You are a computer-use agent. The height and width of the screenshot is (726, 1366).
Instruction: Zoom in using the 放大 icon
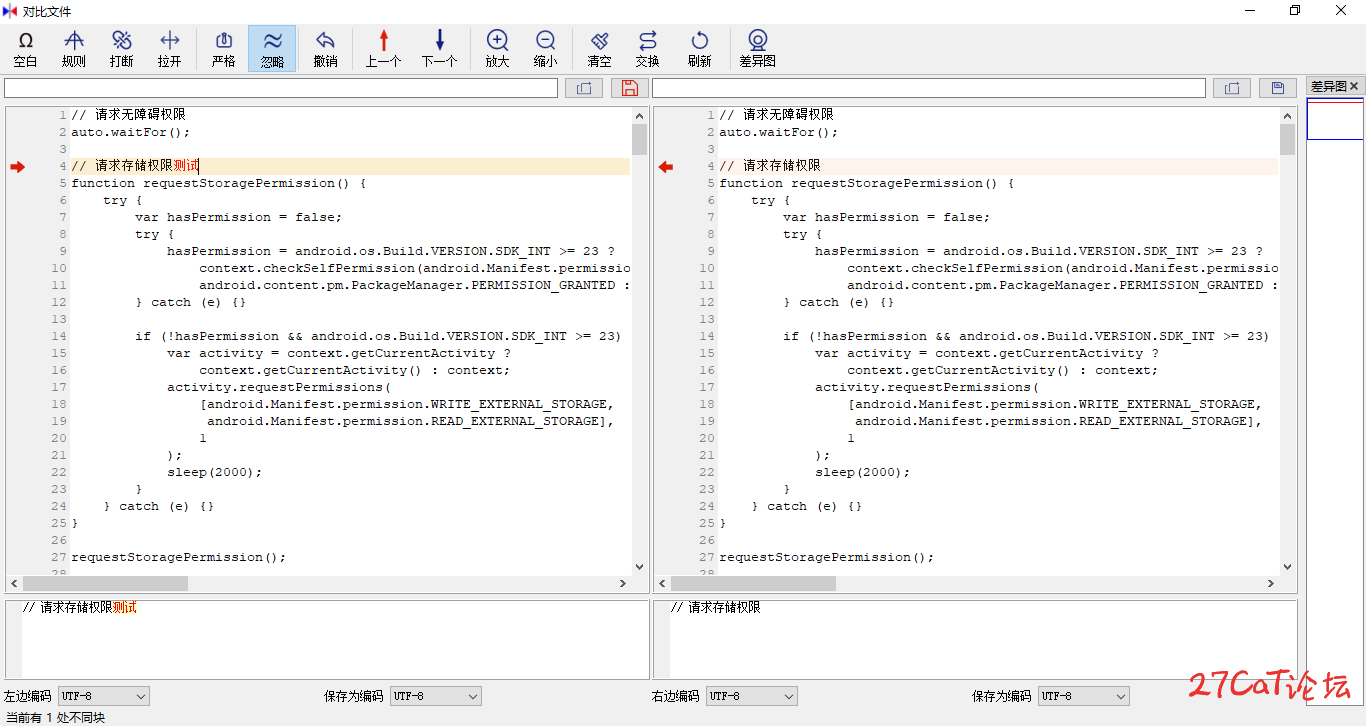tap(497, 48)
